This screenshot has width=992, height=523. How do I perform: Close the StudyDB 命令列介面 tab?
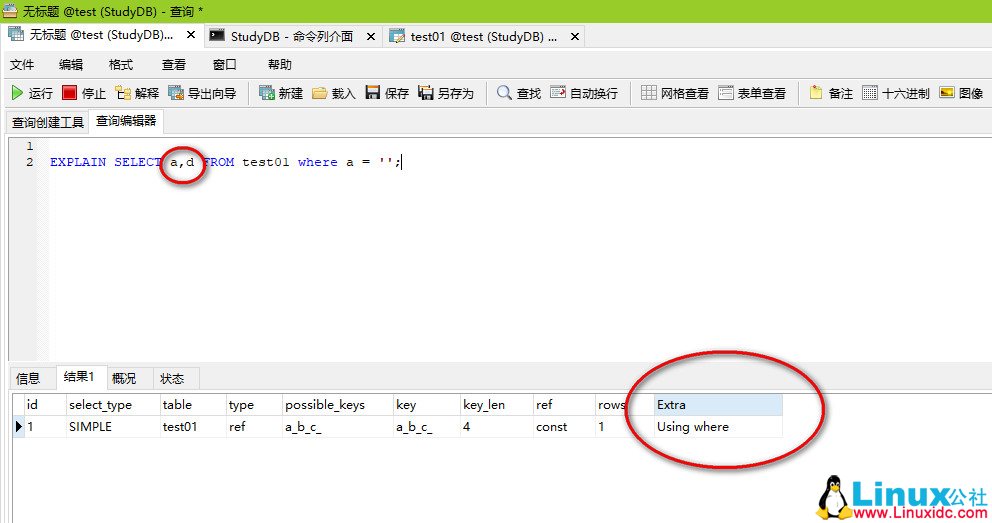[371, 37]
